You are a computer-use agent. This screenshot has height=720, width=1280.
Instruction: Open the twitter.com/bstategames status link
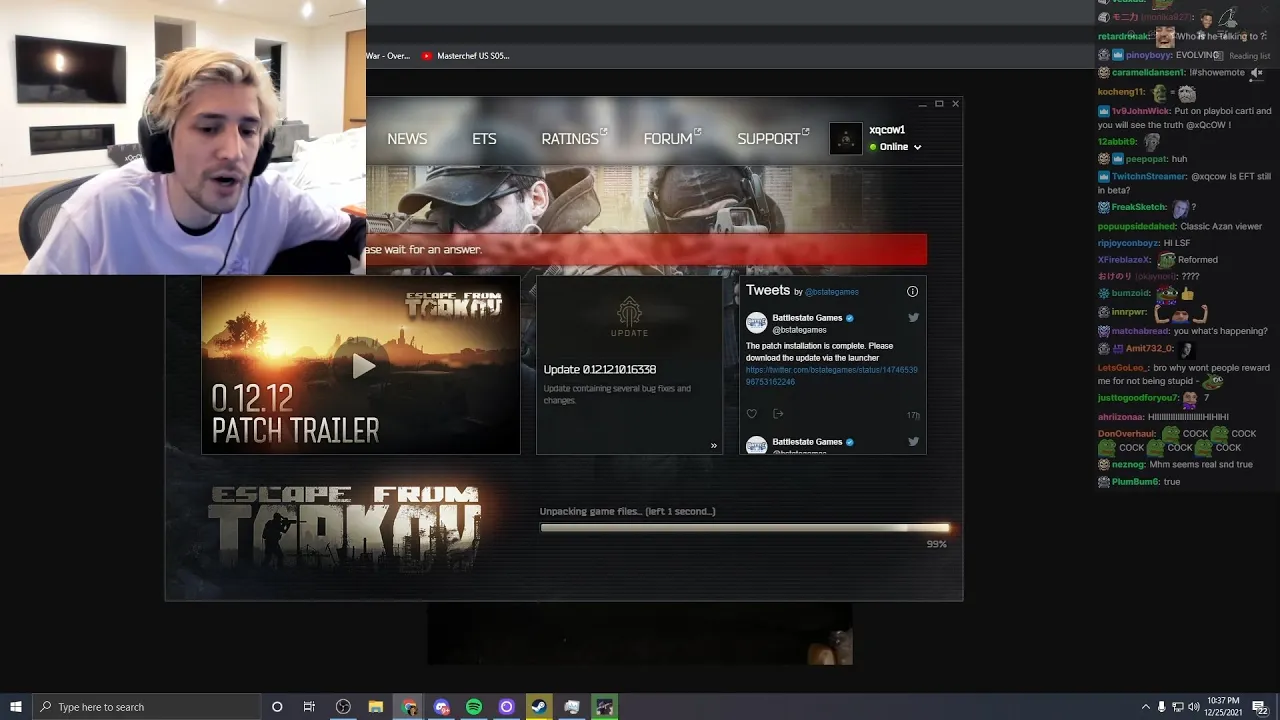831,376
